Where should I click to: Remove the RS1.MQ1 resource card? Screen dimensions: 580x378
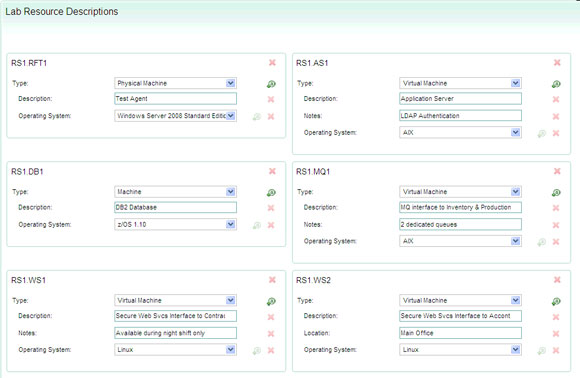click(557, 171)
